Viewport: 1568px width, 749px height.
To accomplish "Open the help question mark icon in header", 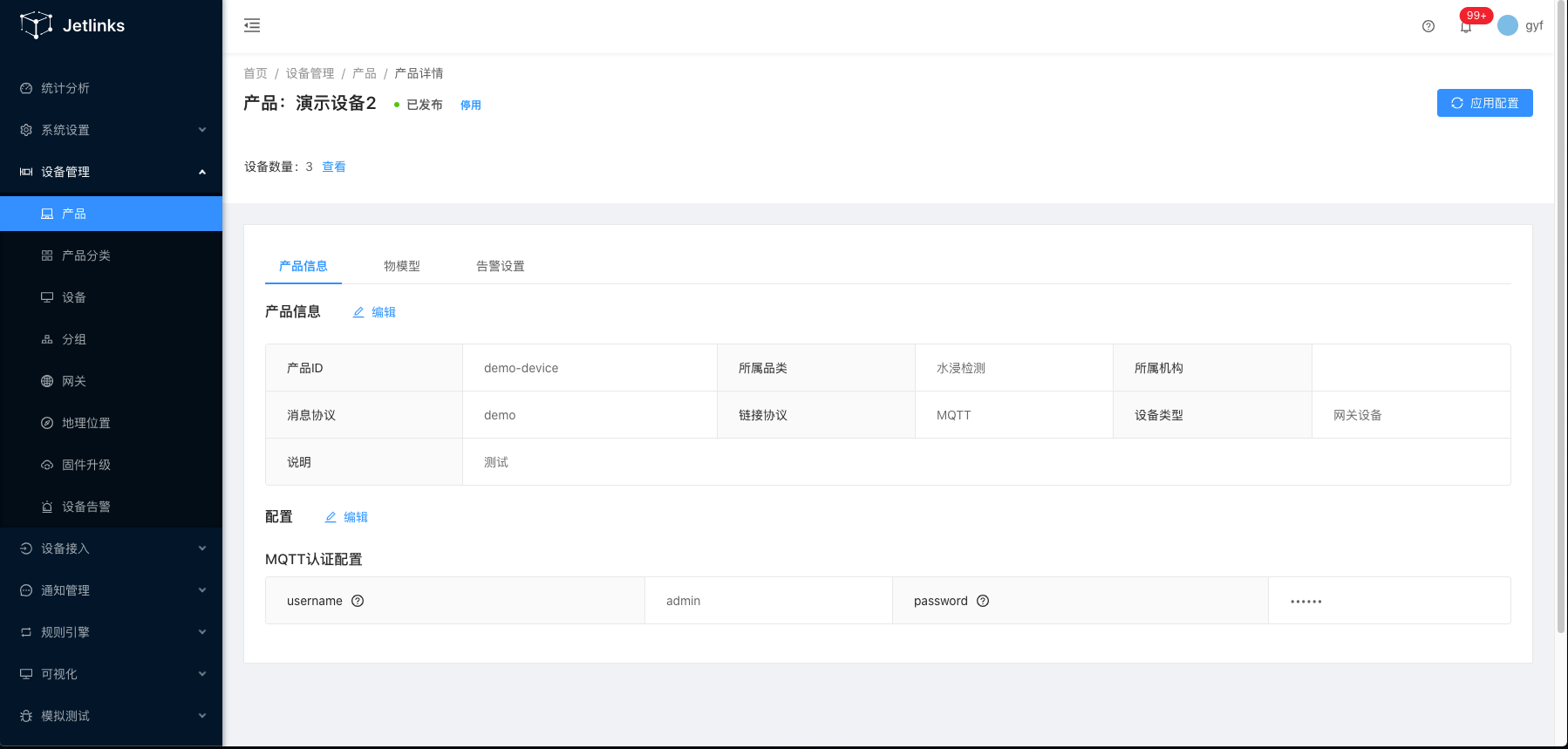I will coord(1428,26).
